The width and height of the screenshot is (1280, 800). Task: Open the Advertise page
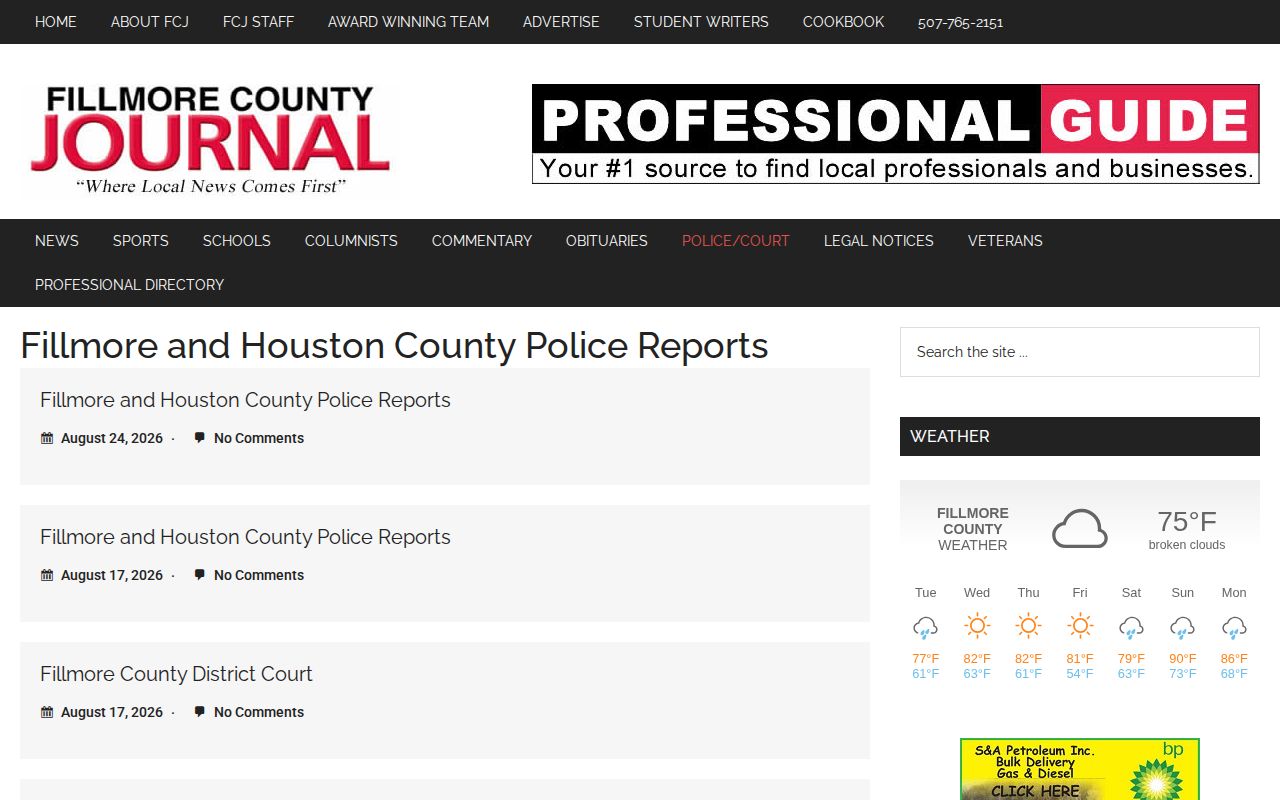click(561, 22)
